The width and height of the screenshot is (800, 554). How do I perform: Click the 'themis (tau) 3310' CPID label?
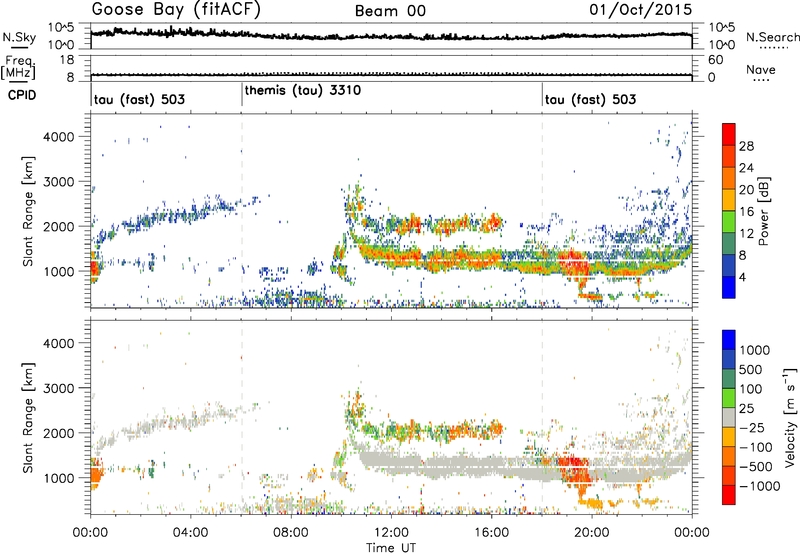[303, 91]
